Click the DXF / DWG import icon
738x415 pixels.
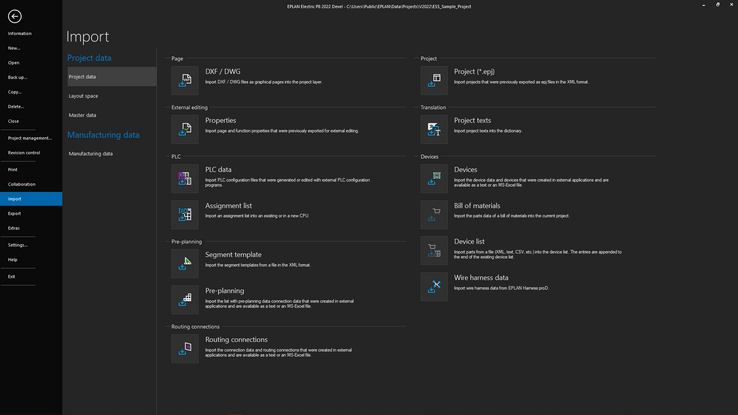(x=185, y=80)
